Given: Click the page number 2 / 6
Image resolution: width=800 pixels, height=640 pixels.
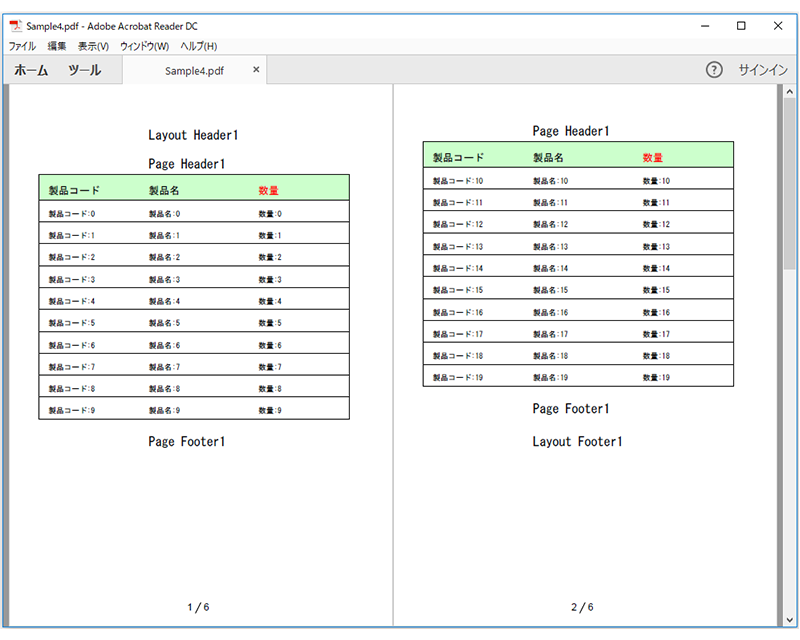Looking at the screenshot, I should tap(582, 607).
